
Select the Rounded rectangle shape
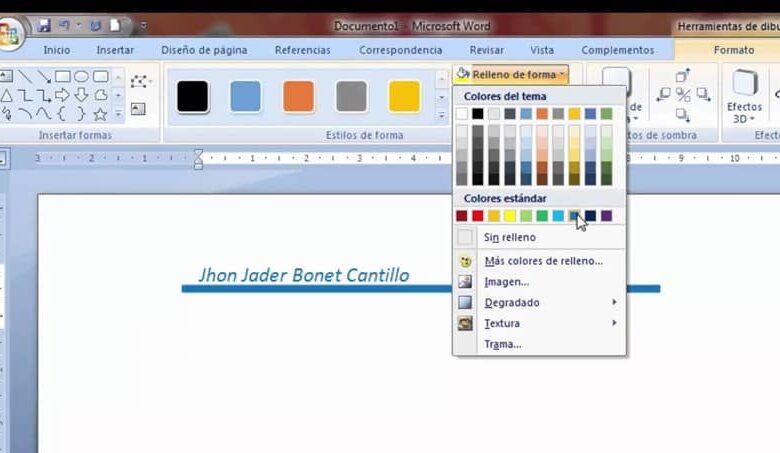(100, 77)
